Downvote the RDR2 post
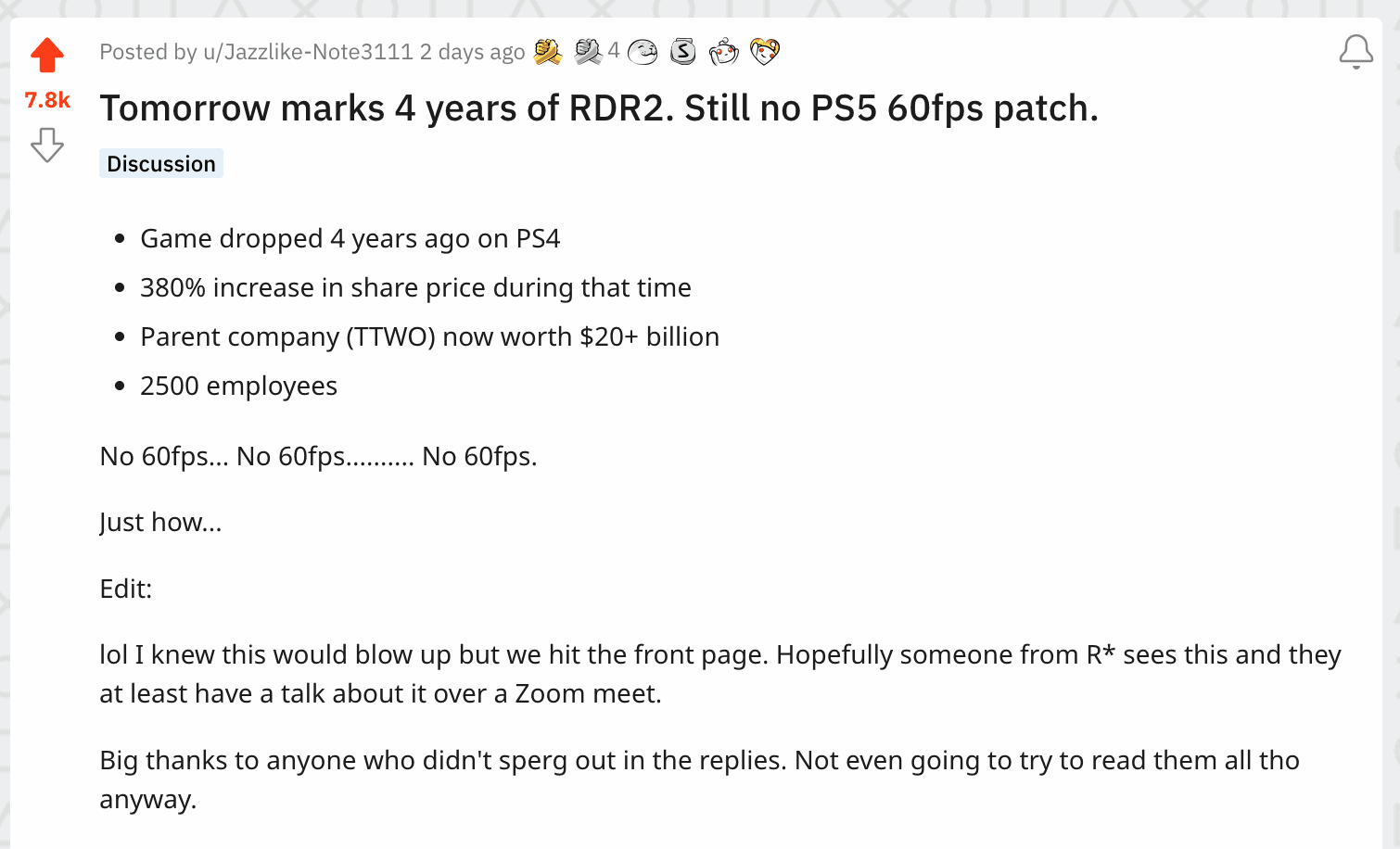 (47, 146)
